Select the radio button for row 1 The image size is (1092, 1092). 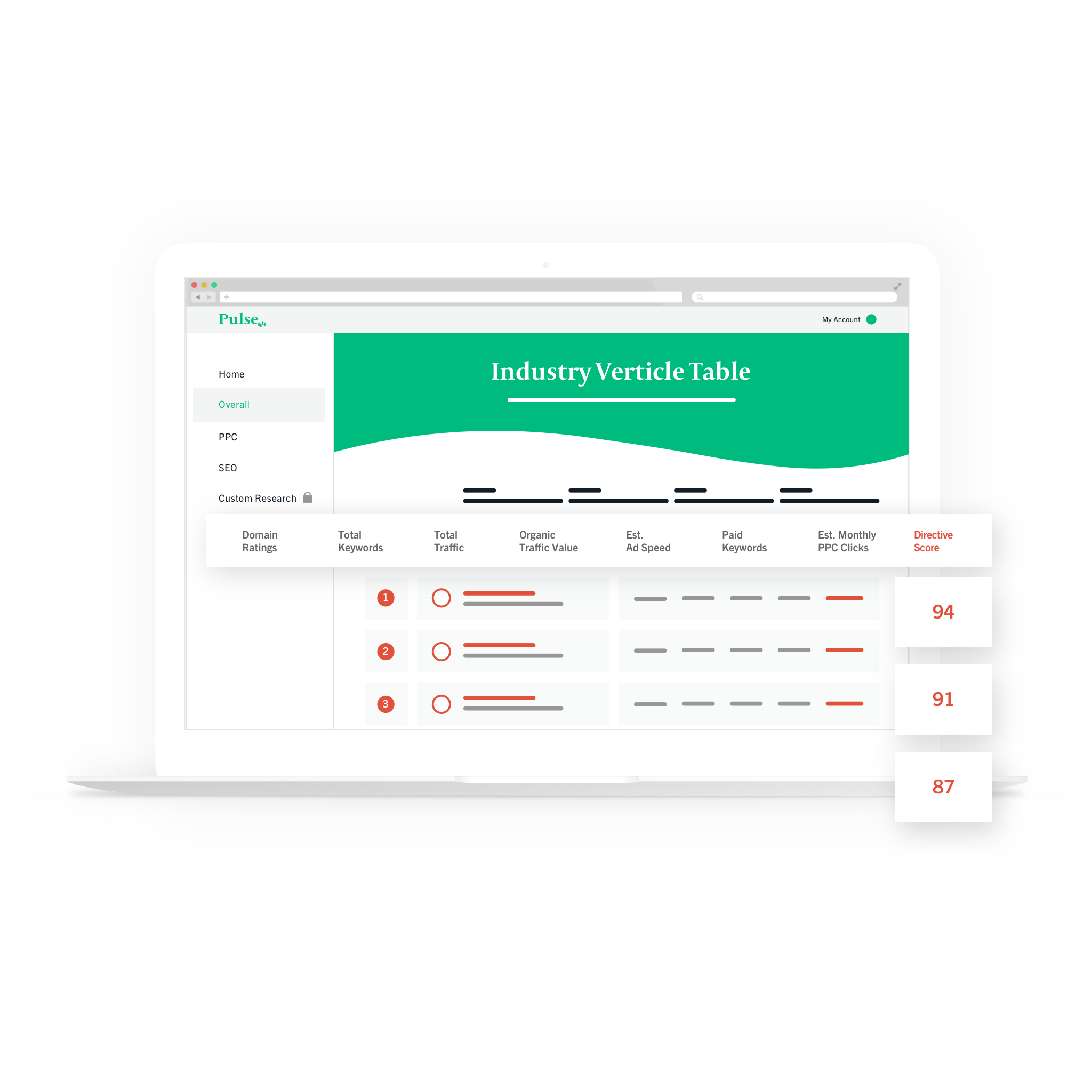coord(442,597)
